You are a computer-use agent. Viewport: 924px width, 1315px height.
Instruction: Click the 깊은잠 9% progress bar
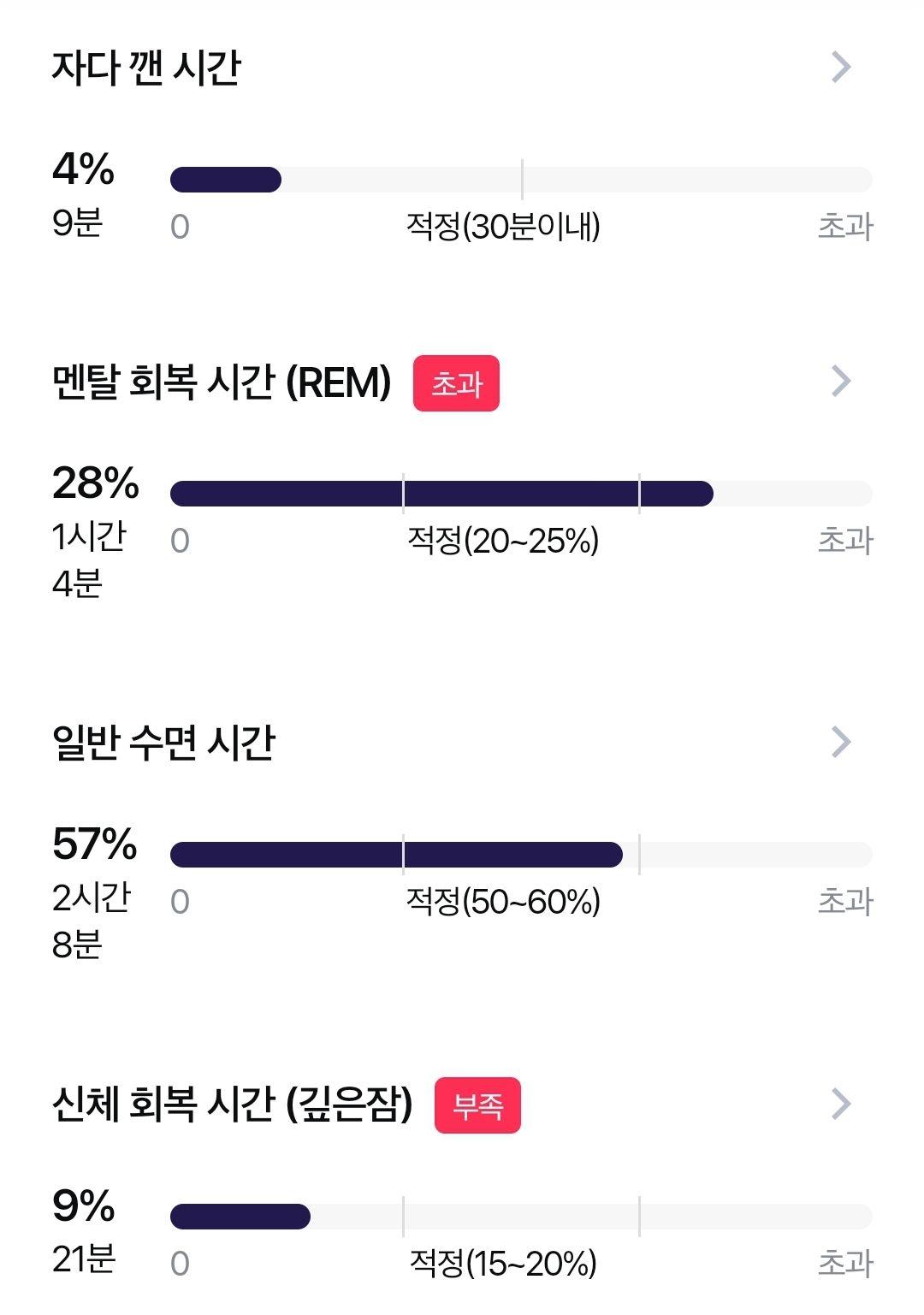click(521, 1217)
